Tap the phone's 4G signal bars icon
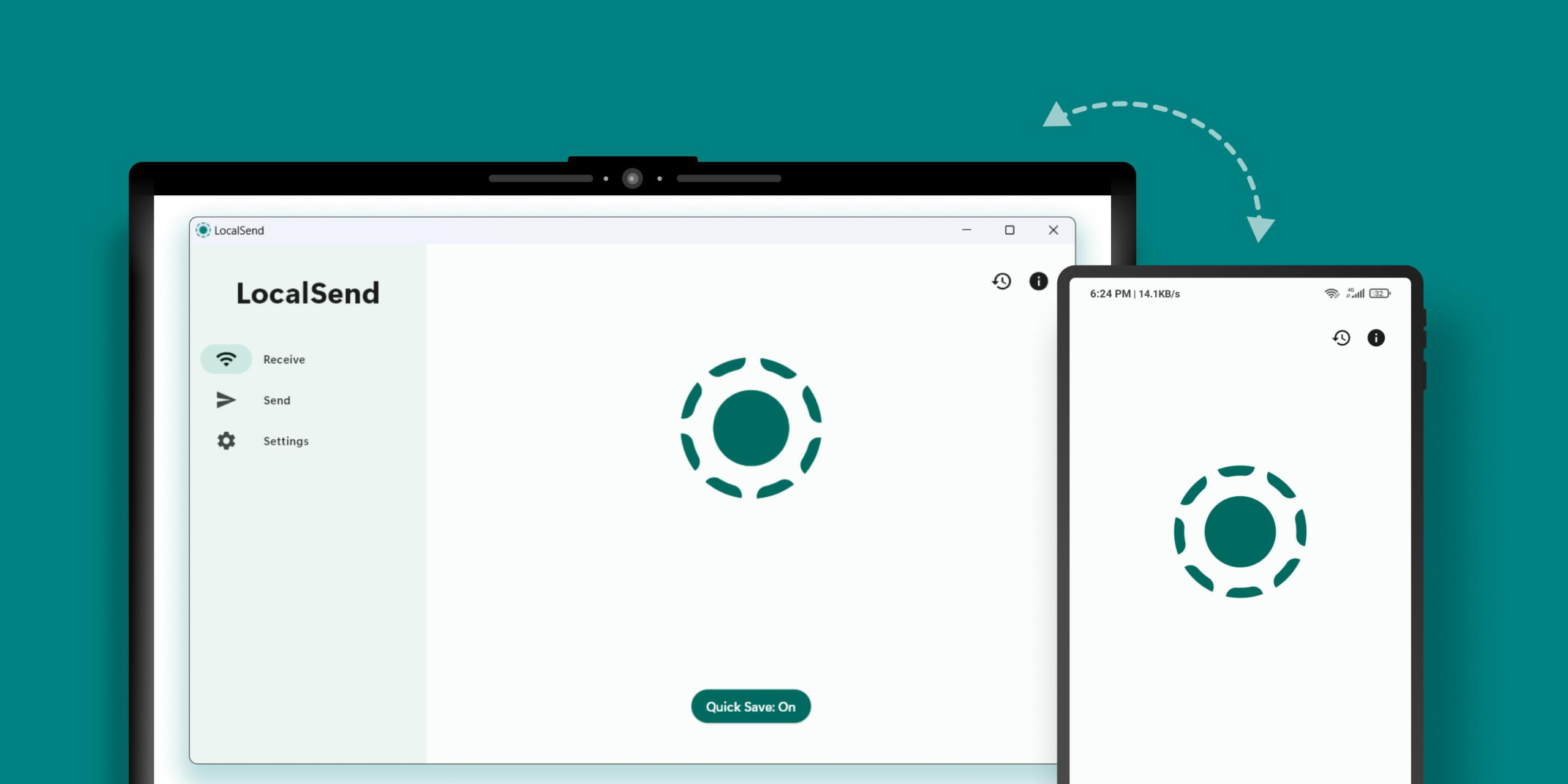The width and height of the screenshot is (1568, 784). click(1355, 293)
